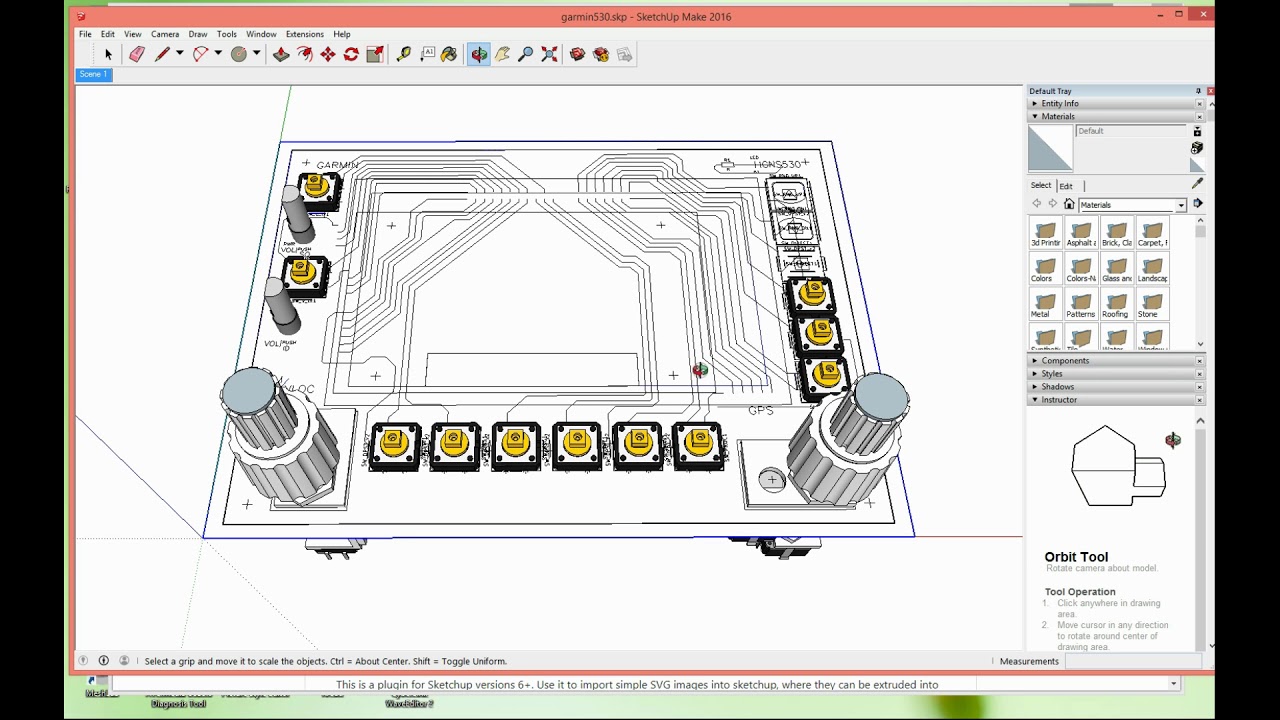Pin the Default Tray auto-hide
Screen dimensions: 1280x720
click(x=1198, y=91)
